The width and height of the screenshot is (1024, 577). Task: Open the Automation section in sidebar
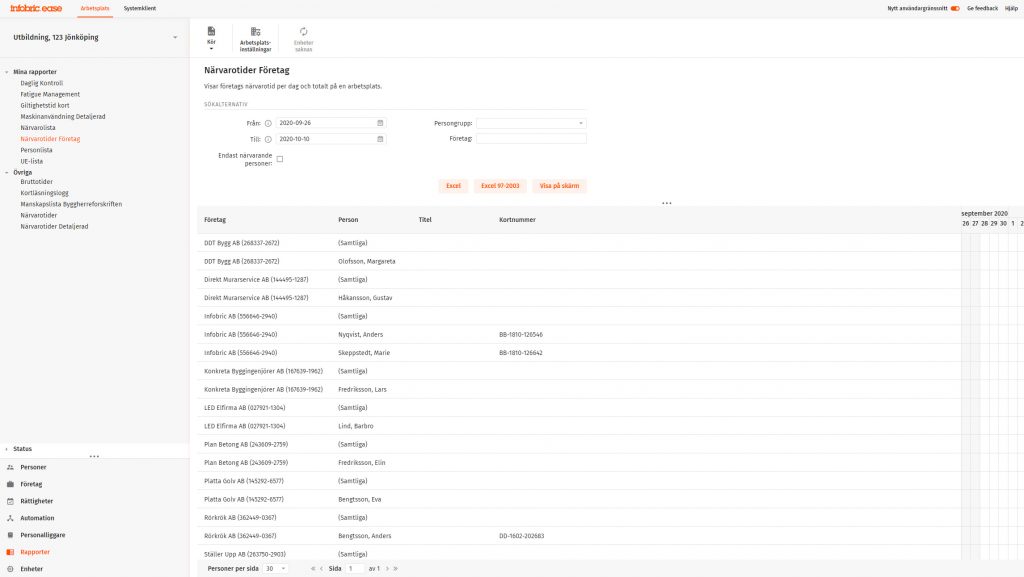coord(37,518)
